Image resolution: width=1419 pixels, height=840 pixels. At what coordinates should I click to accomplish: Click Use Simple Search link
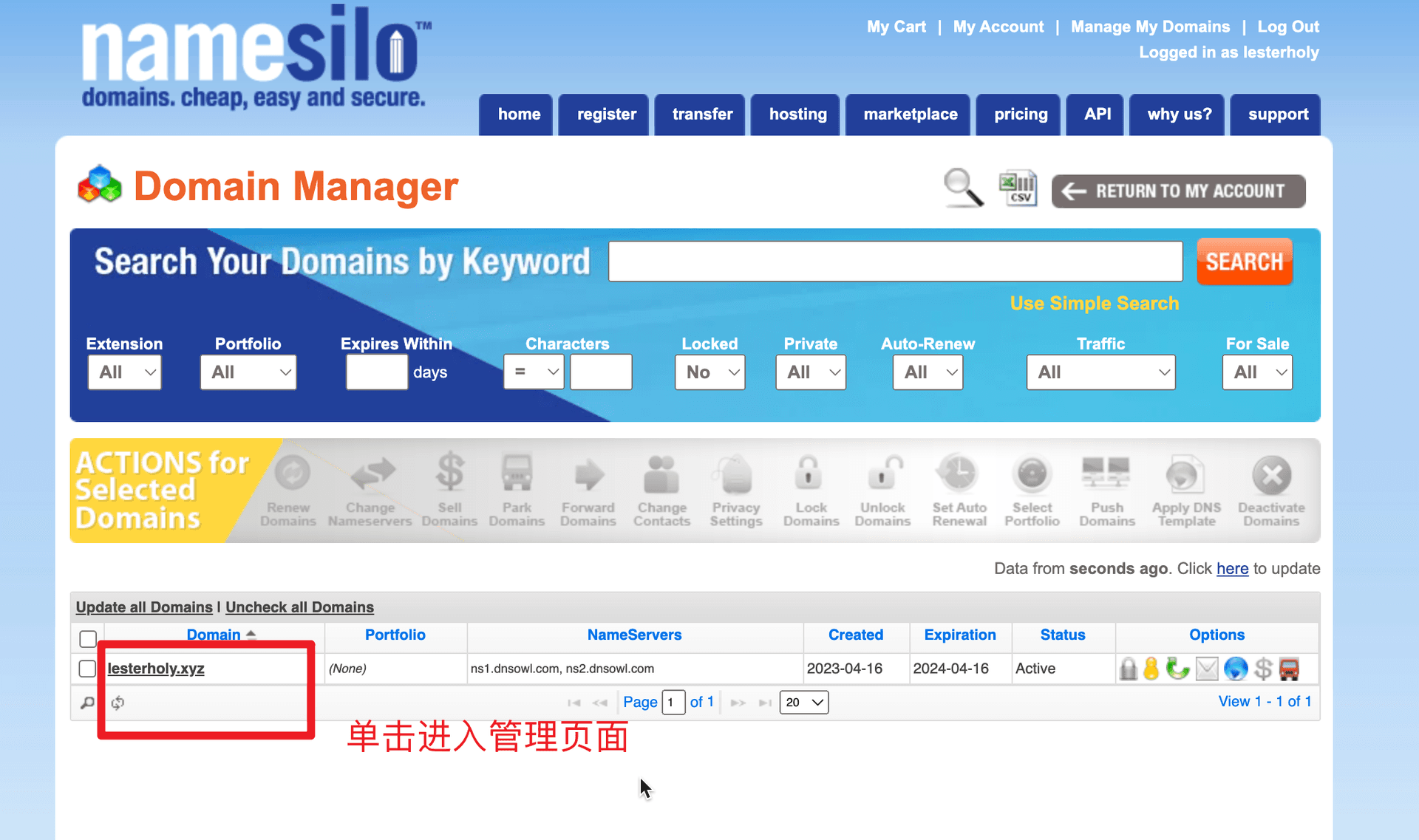tap(1095, 304)
